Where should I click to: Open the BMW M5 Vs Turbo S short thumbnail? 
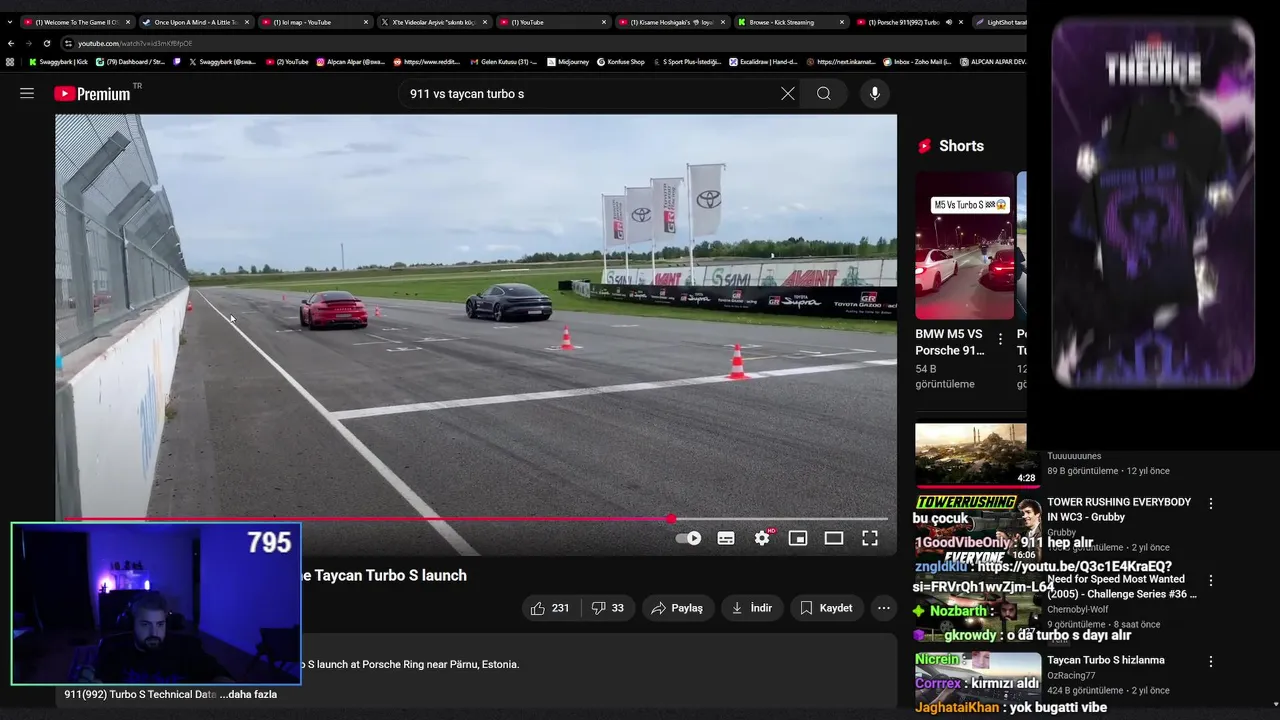tap(964, 246)
